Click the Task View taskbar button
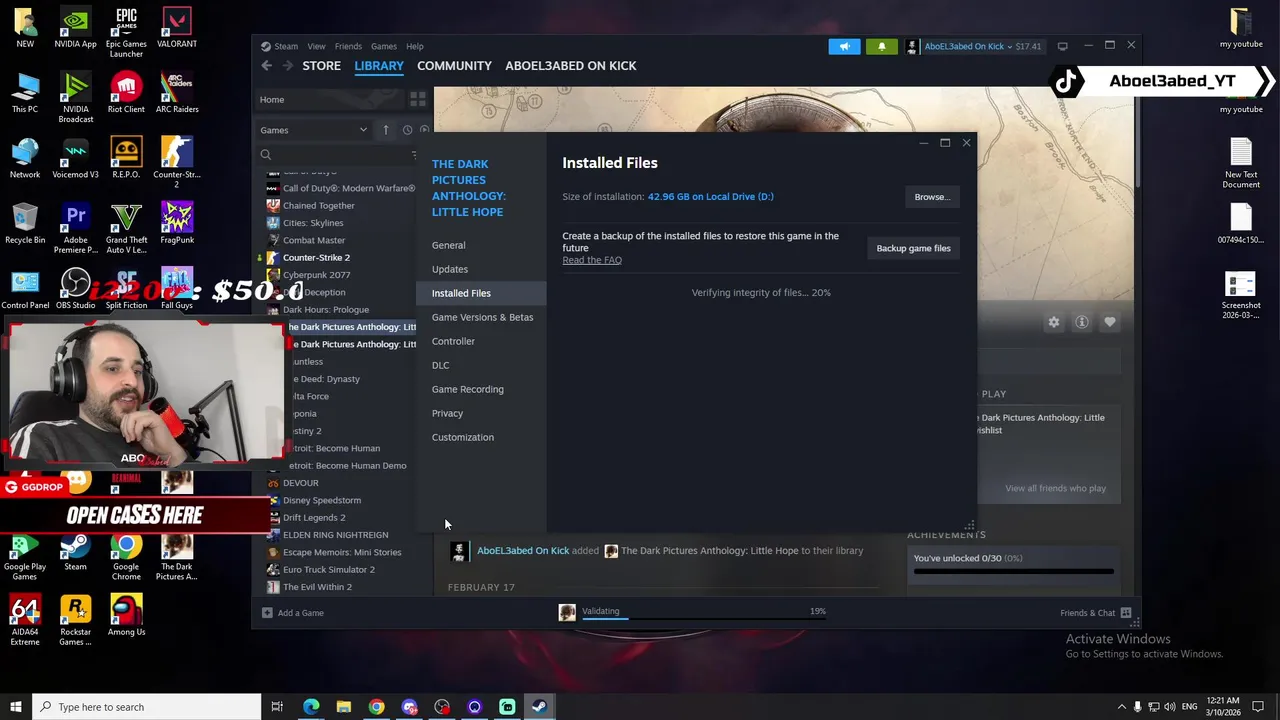The height and width of the screenshot is (720, 1280). 277,707
